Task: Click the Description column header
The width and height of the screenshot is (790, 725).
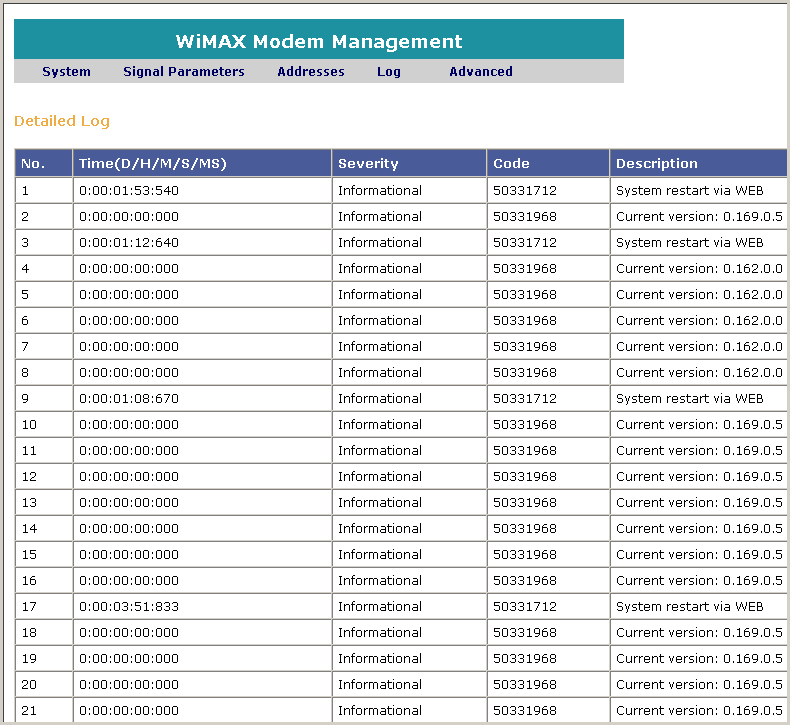Action: 698,163
